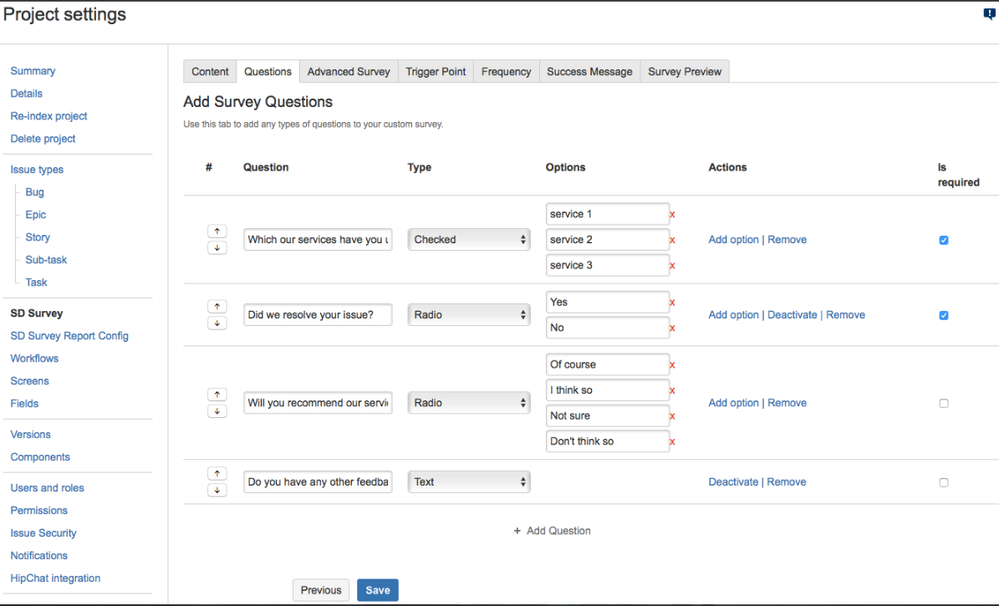Viewport: 999px width, 606px height.
Task: Move 'Did we resolve your issue?' down
Action: pyautogui.click(x=217, y=323)
